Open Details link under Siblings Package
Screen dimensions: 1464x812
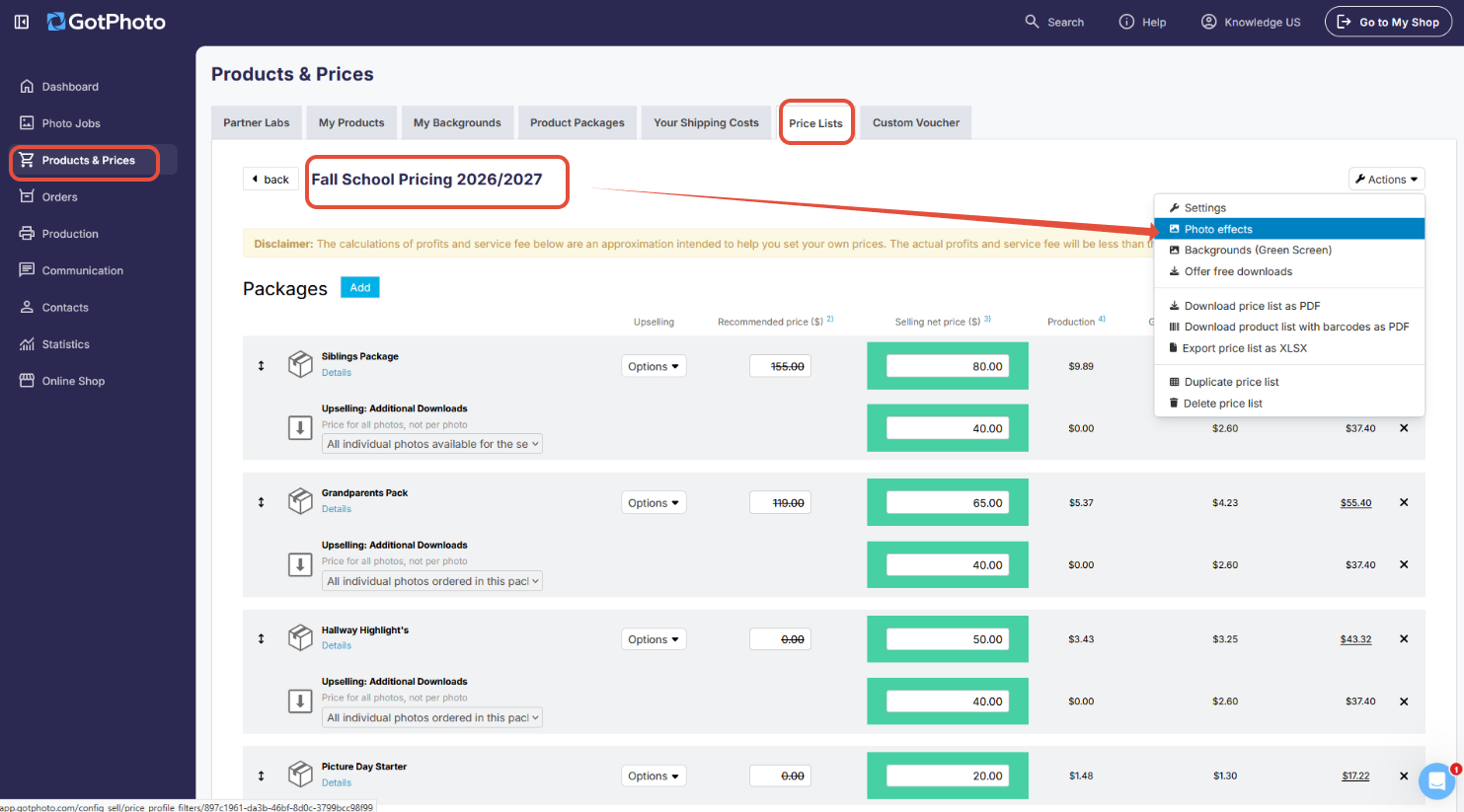tap(337, 373)
